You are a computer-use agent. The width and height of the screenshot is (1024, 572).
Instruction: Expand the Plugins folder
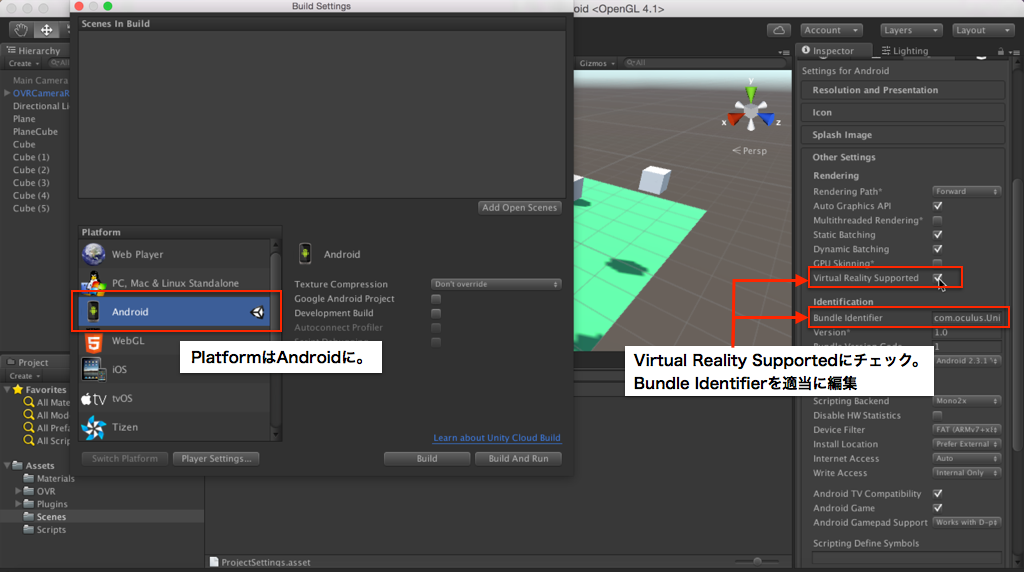18,503
